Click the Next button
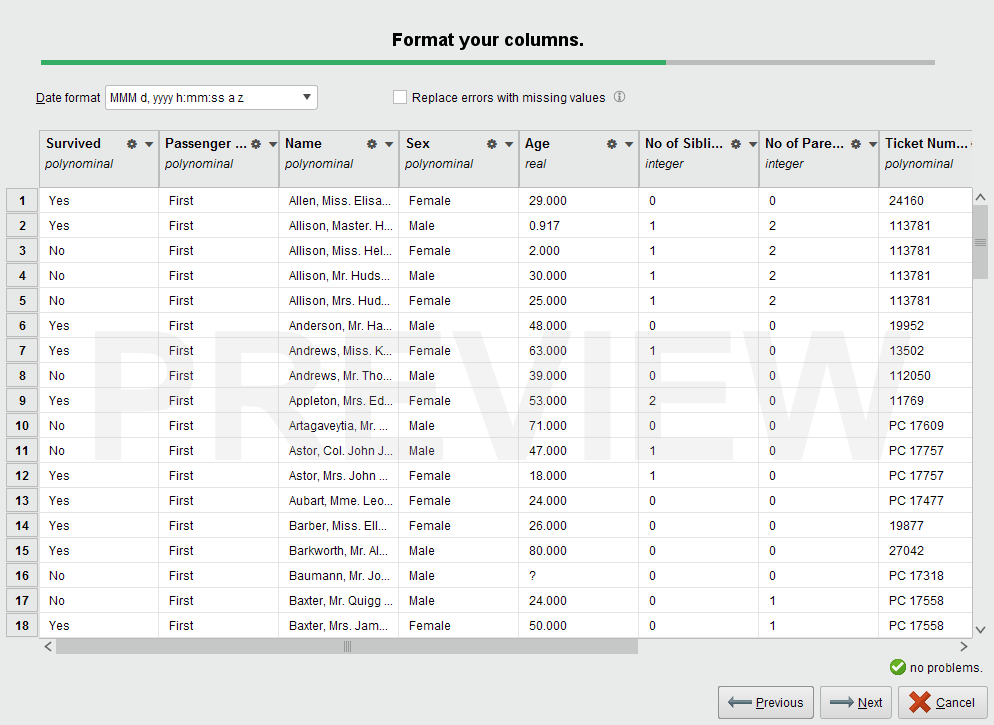This screenshot has height=725, width=994. 856,702
